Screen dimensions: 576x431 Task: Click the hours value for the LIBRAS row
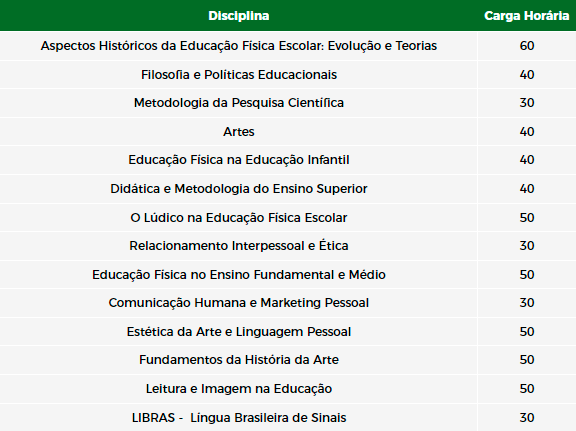[527, 417]
